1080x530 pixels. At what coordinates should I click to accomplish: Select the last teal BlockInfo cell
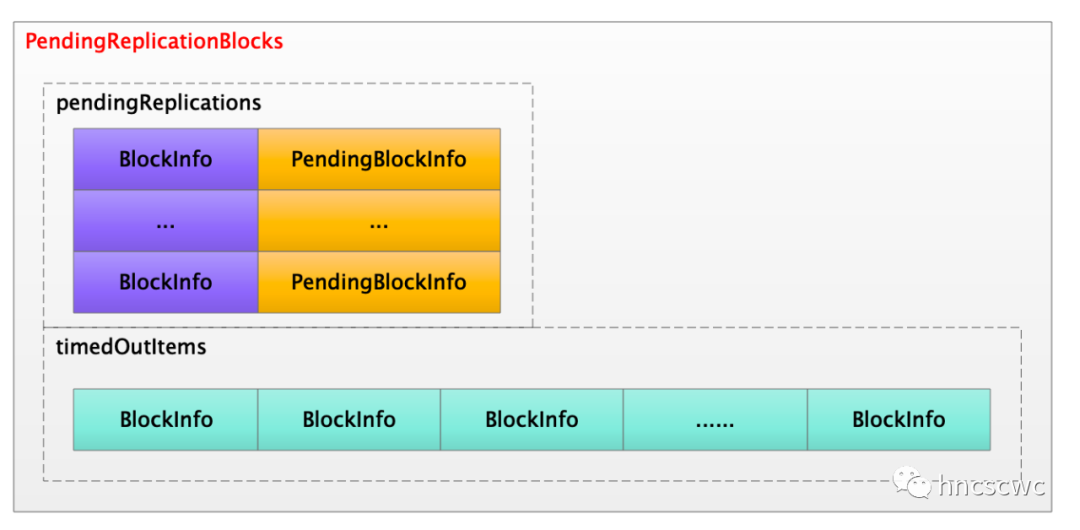(x=899, y=420)
